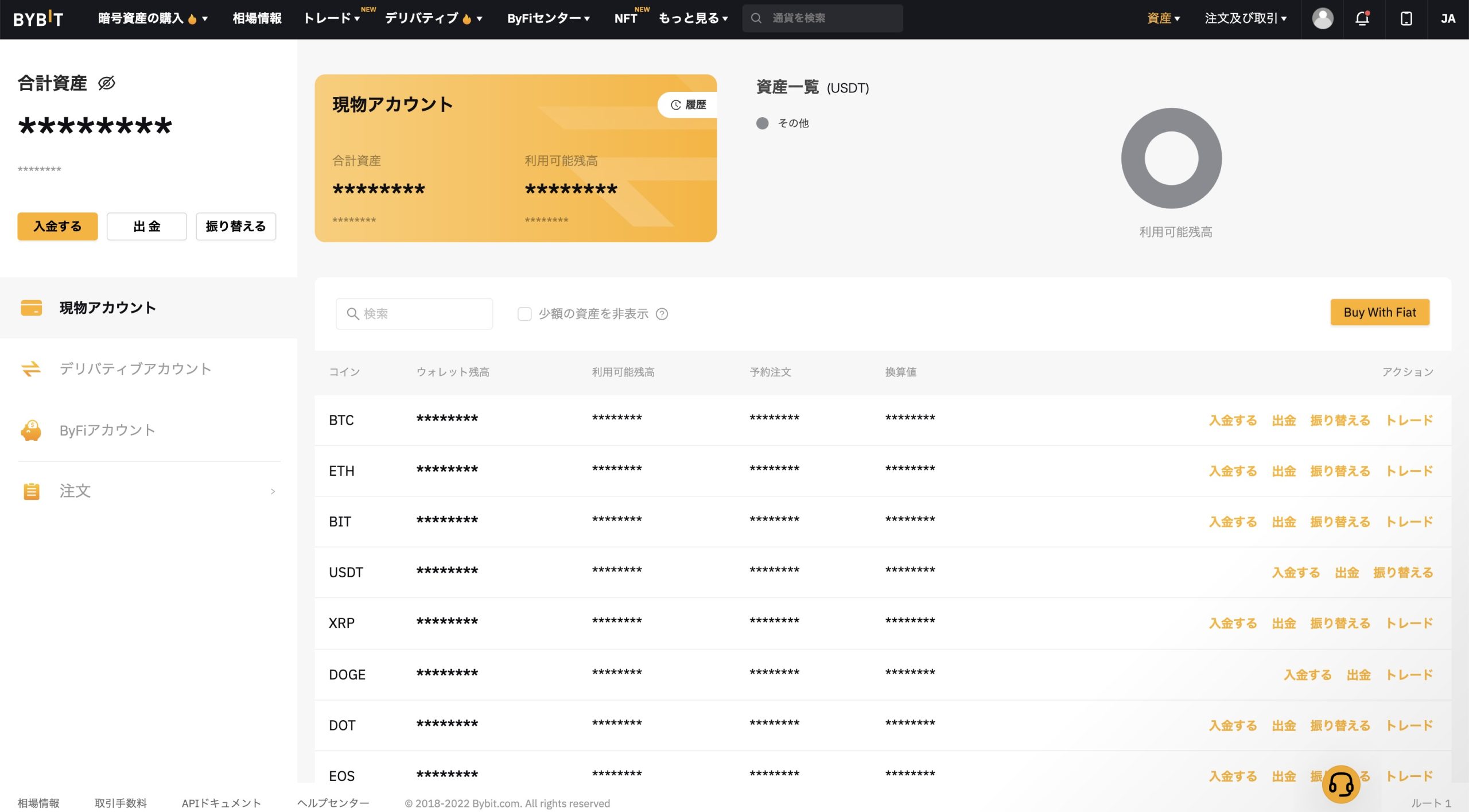Open the 注文及び取引 dropdown menu
1469x812 pixels.
point(1245,18)
